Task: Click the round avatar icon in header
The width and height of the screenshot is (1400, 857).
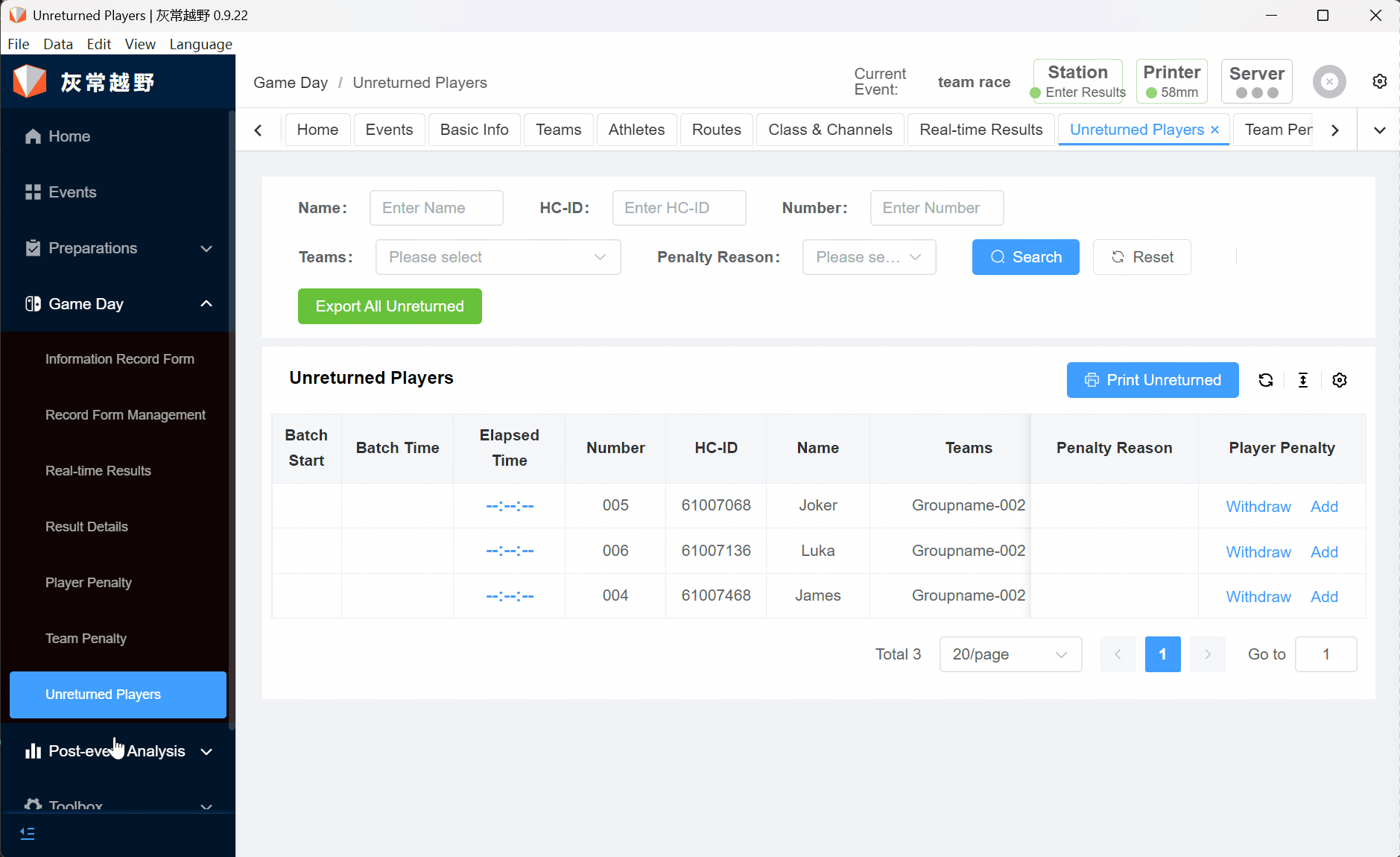Action: point(1328,82)
